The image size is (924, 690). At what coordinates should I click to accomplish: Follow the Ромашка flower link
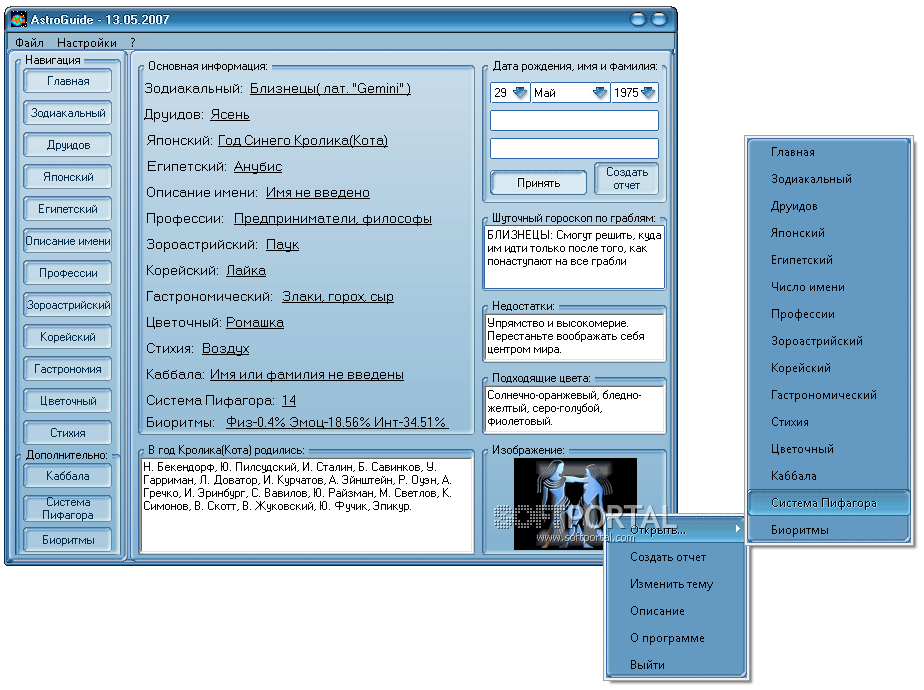coord(255,322)
